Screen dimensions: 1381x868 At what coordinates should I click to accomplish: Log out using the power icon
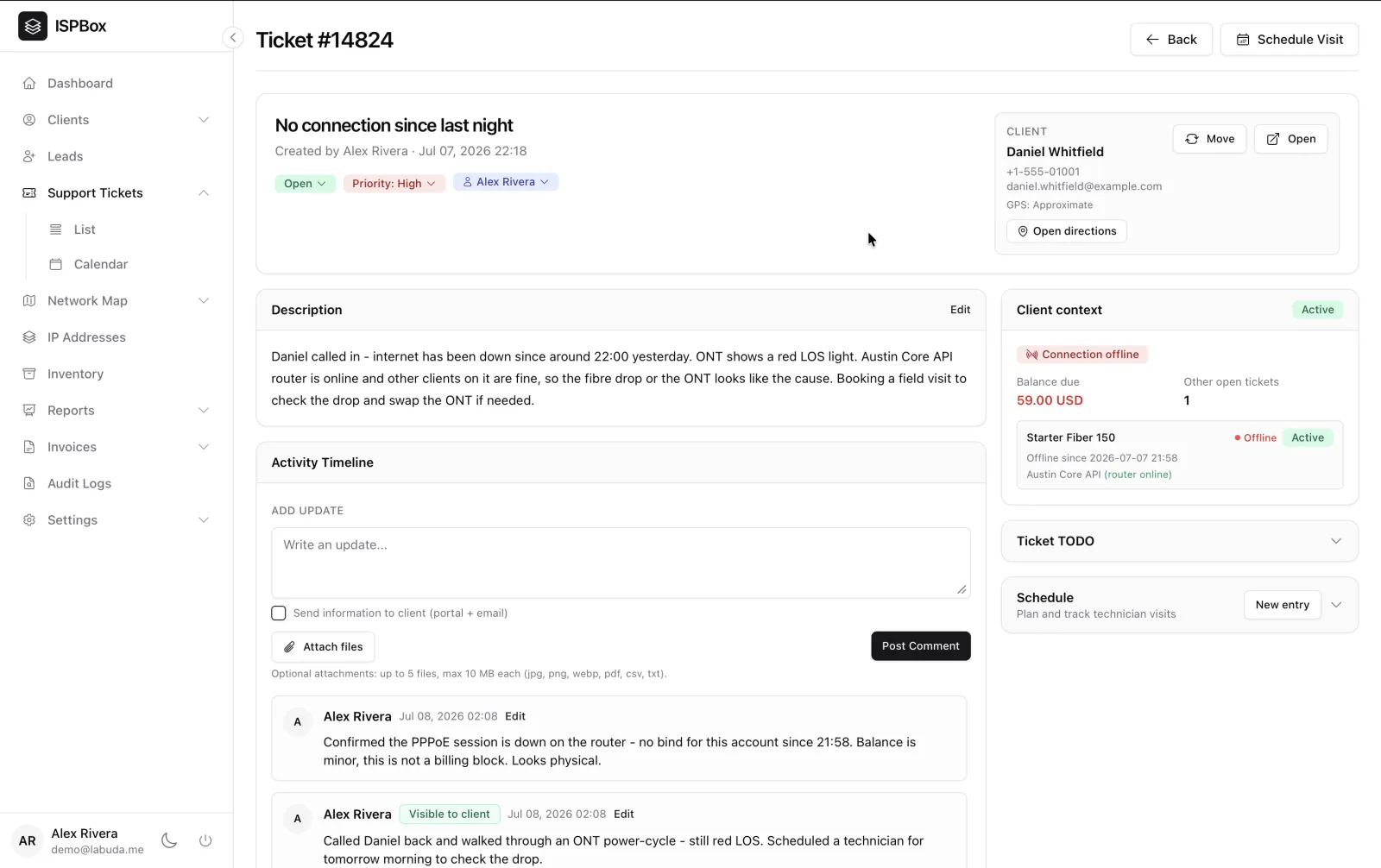[205, 840]
